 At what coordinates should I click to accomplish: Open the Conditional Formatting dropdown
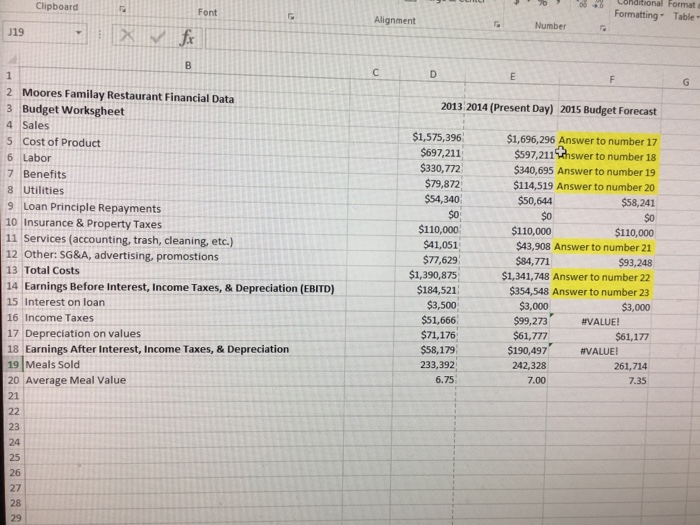[639, 10]
